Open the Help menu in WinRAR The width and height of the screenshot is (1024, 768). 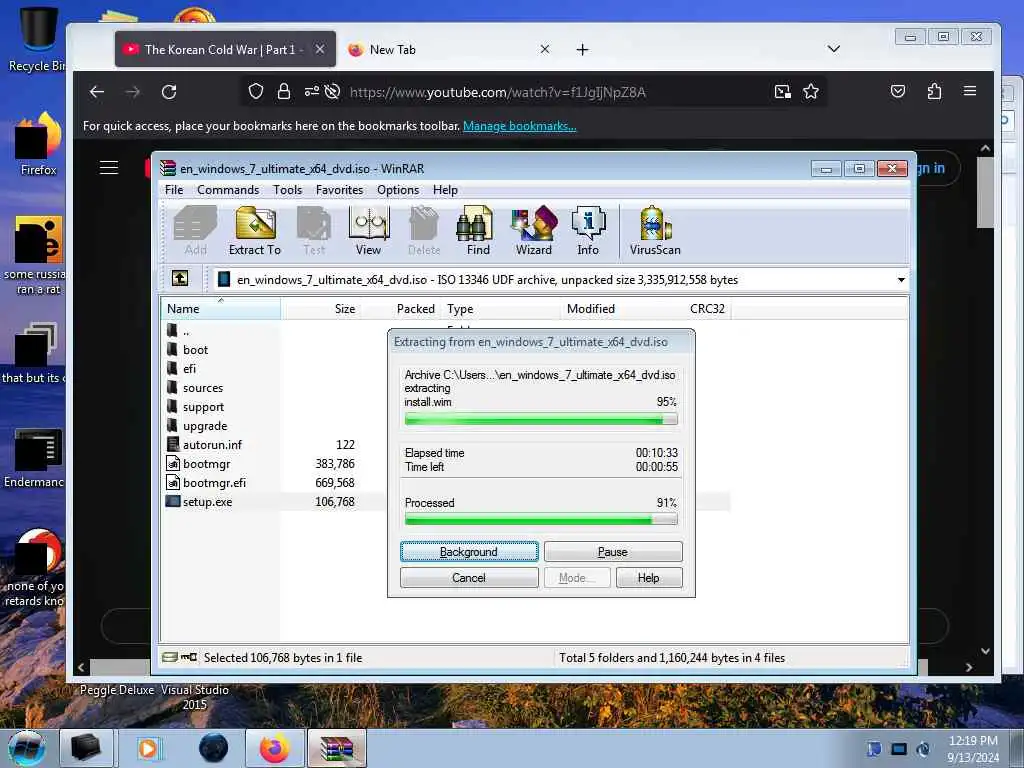445,190
